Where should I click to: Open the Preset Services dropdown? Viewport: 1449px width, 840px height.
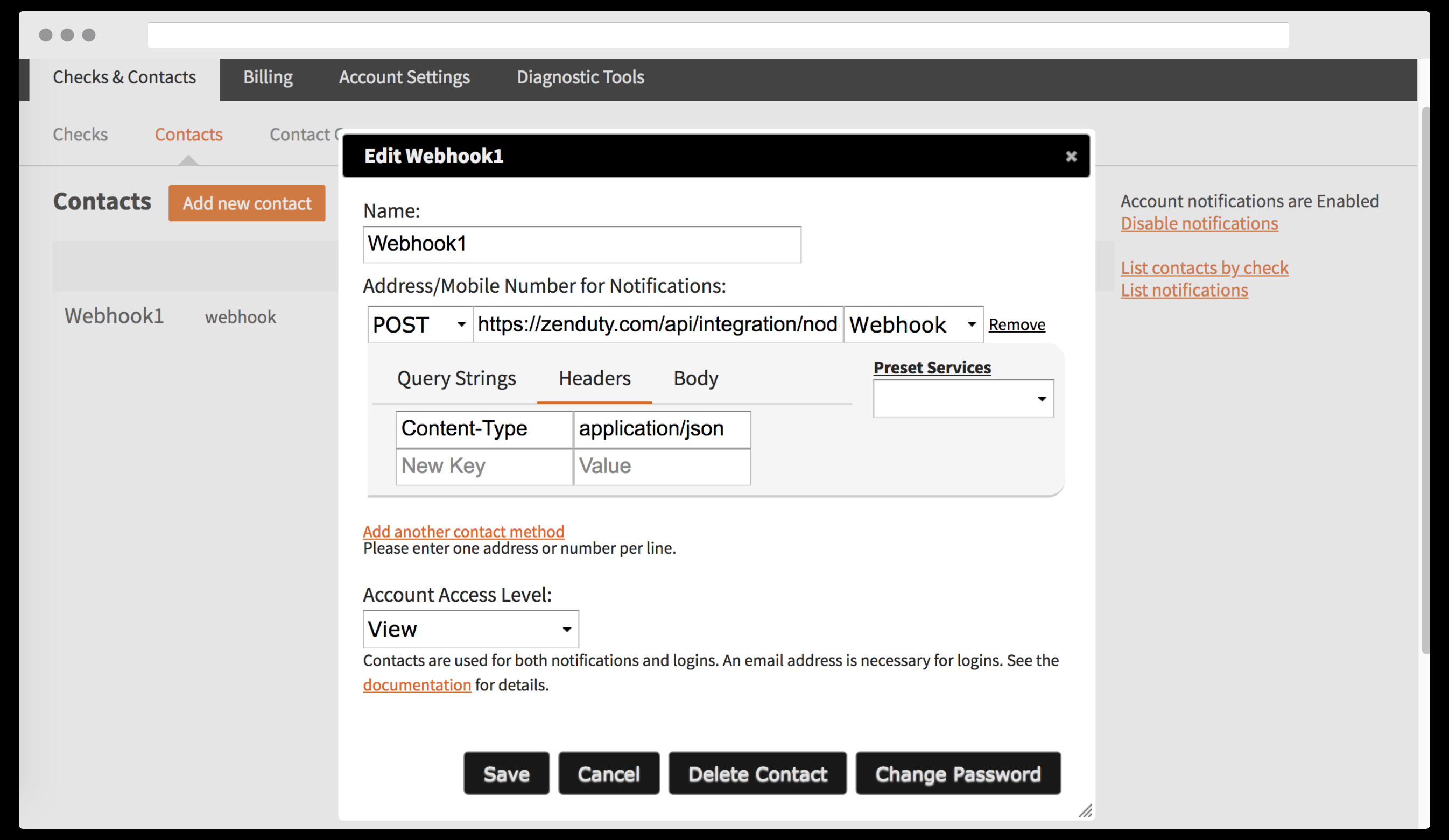(962, 398)
